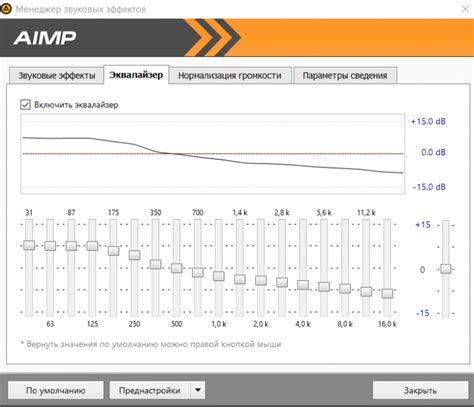Click the 1,4 k band slider handle
474x407 pixels.
coord(240,279)
